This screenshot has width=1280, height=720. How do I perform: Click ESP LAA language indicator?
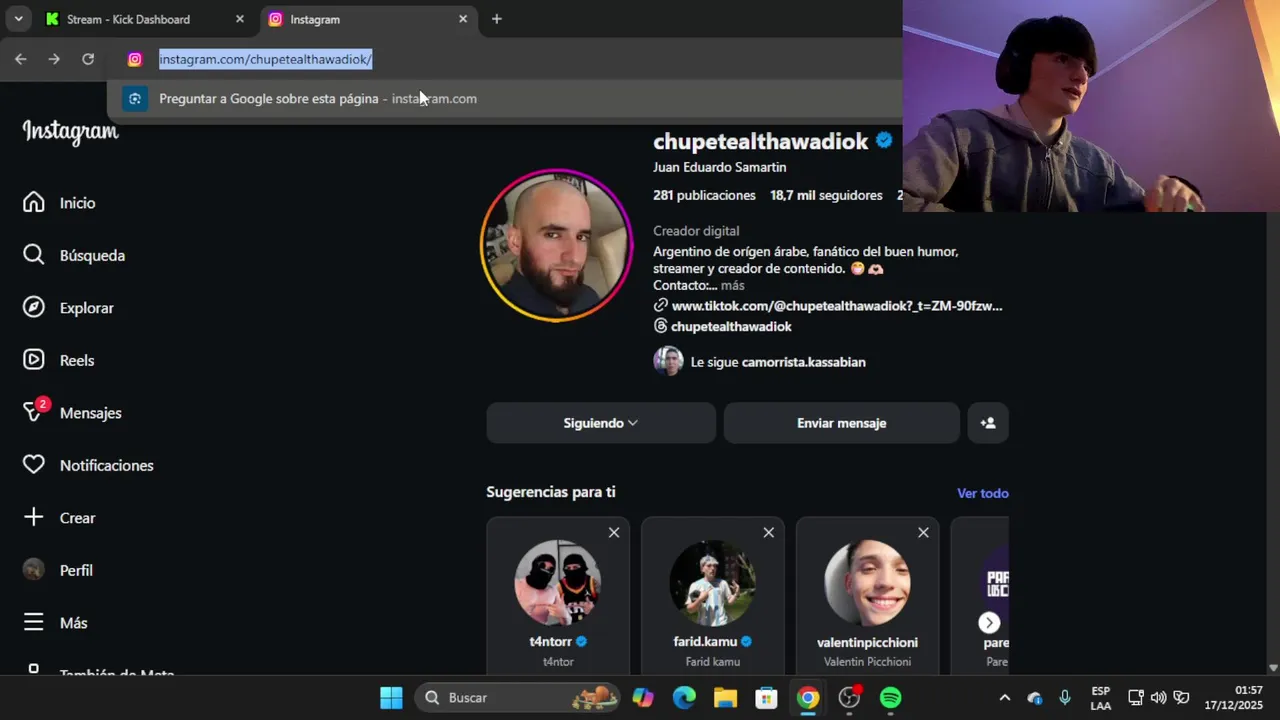pyautogui.click(x=1100, y=697)
